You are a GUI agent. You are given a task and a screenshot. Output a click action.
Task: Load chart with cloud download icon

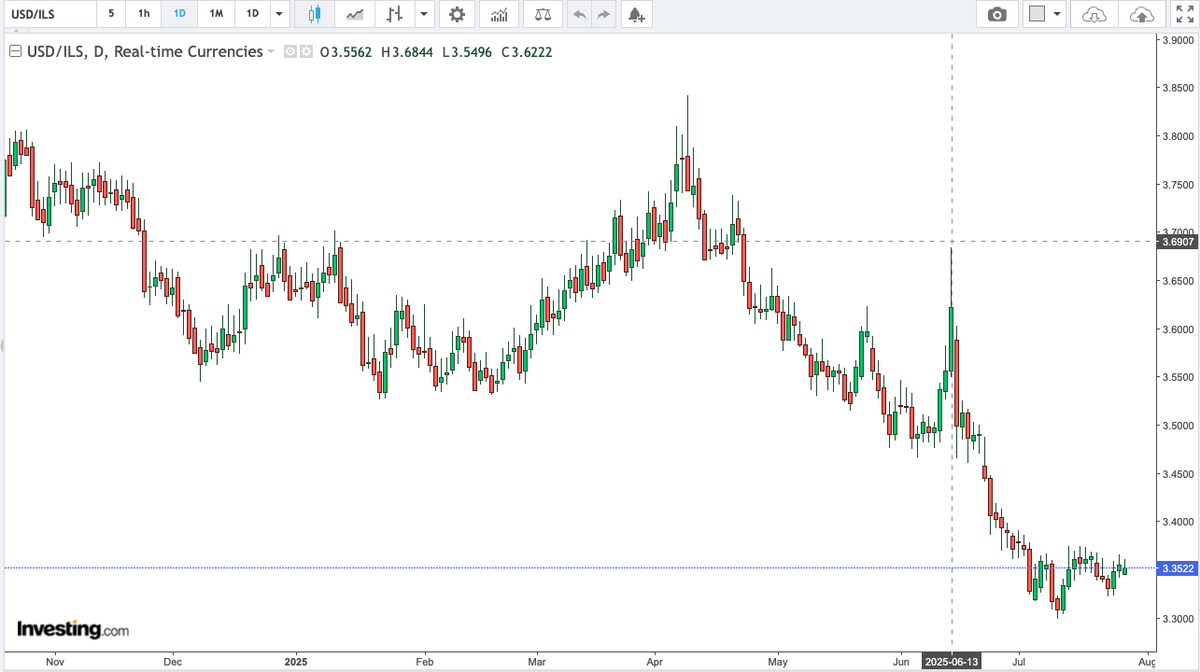pos(1096,14)
